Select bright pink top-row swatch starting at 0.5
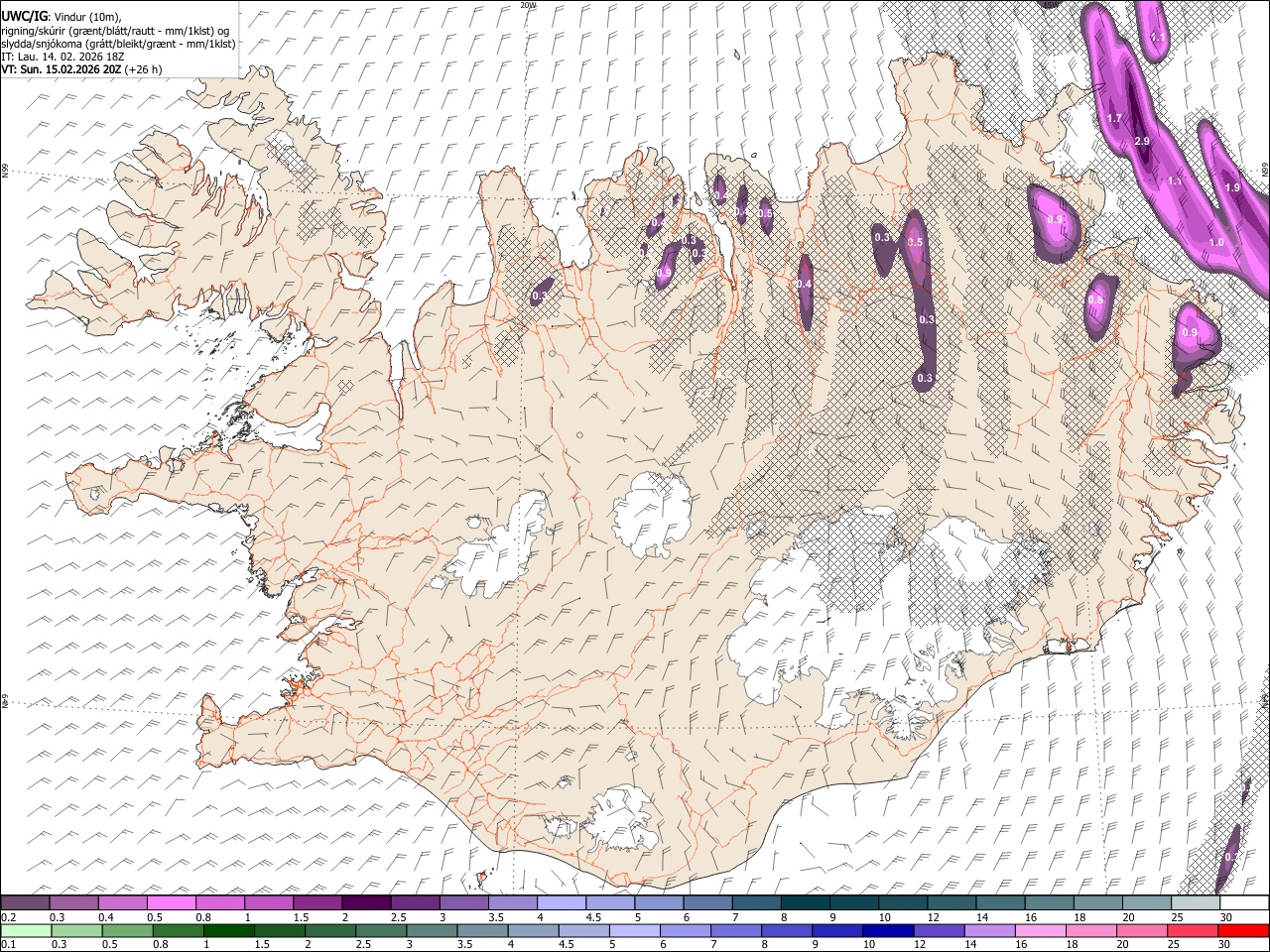 tap(171, 903)
